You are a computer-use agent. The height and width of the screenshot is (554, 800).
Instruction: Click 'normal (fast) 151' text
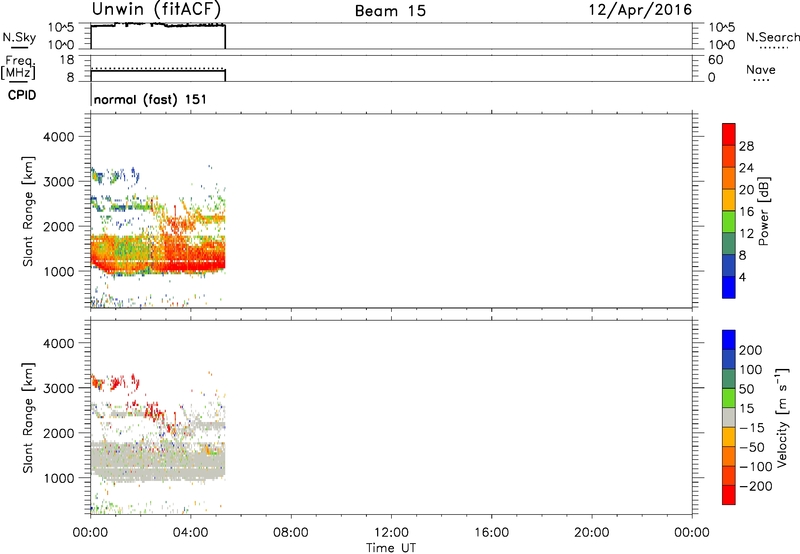tap(151, 99)
